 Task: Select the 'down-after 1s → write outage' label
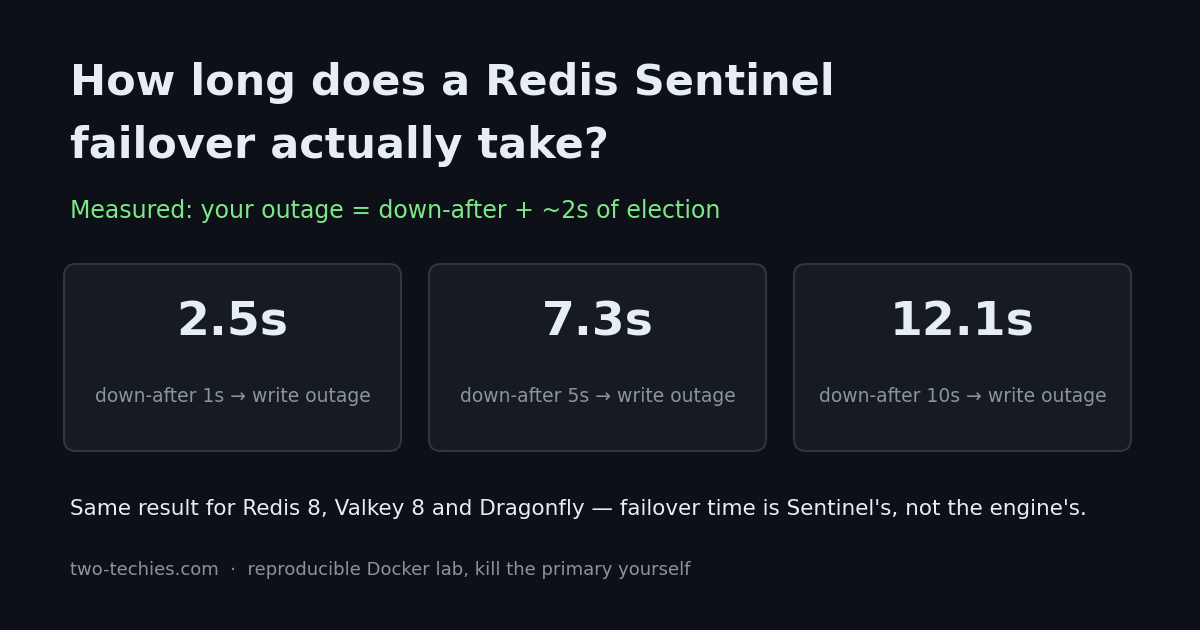click(x=232, y=396)
